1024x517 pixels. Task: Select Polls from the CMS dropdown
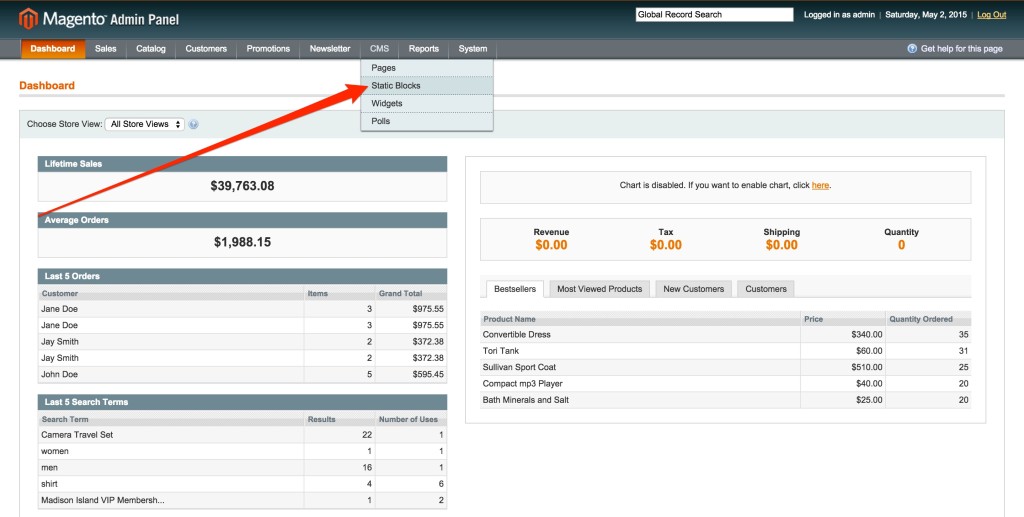coord(427,121)
